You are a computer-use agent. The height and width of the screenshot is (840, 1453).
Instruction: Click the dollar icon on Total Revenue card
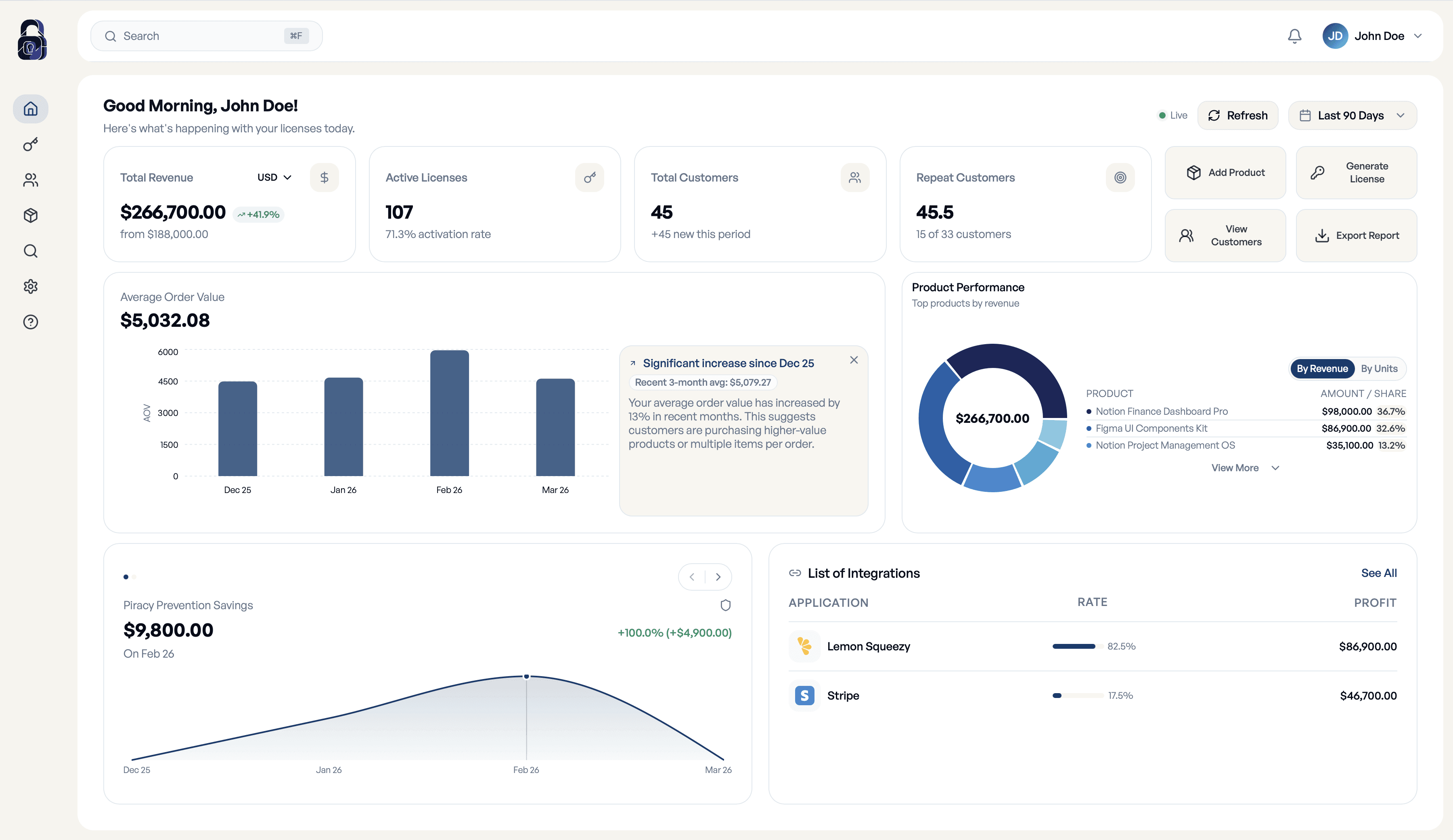tap(324, 178)
